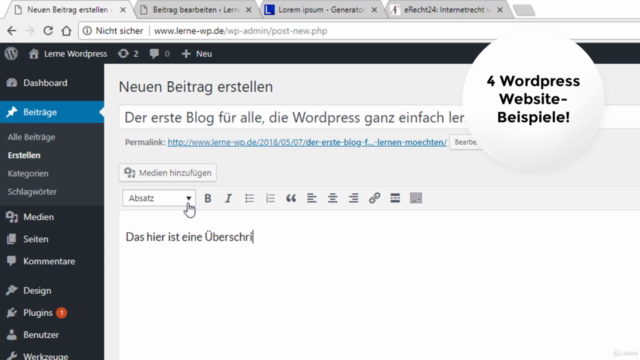Center align the text

click(333, 198)
